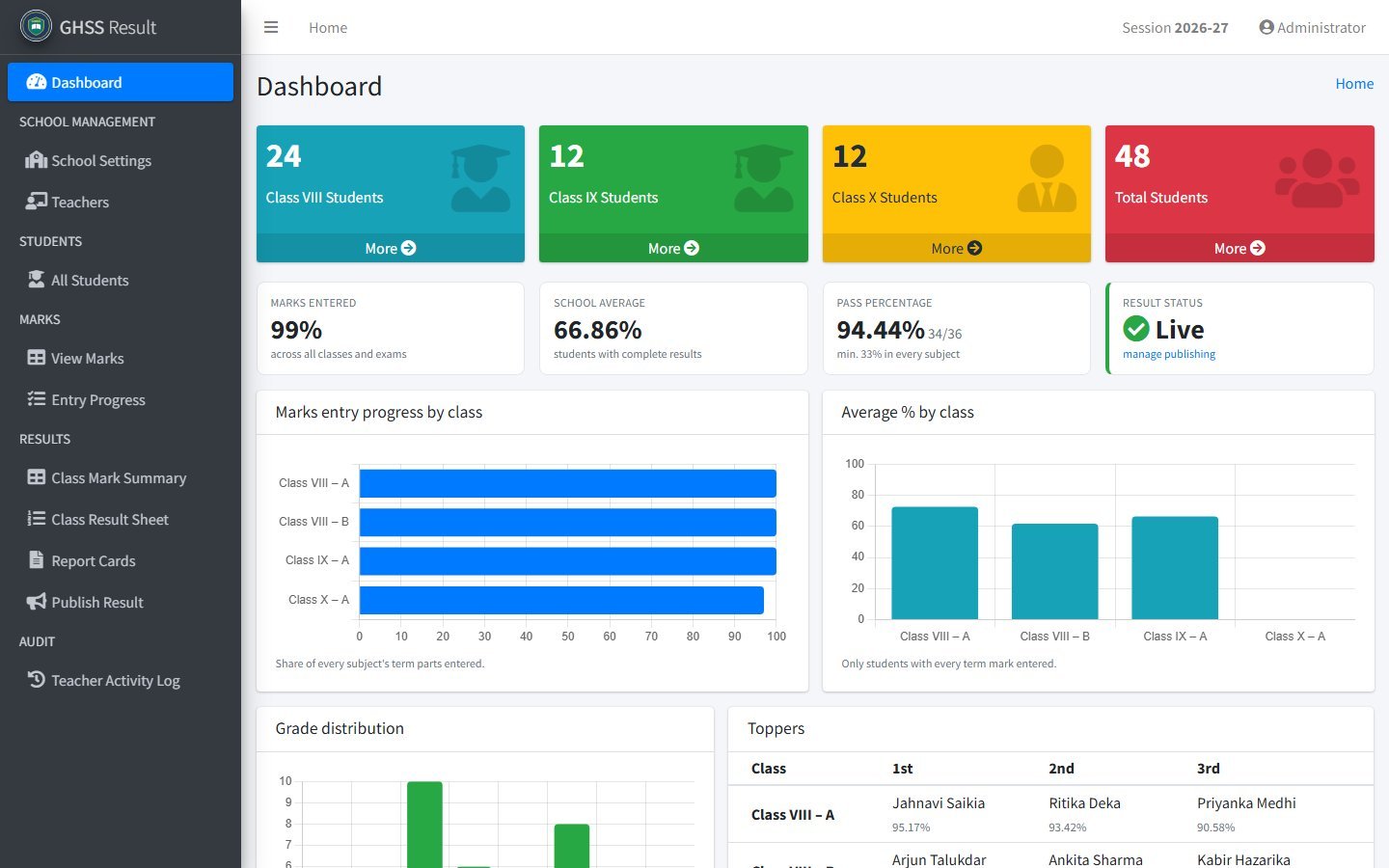Viewport: 1389px width, 868px height.
Task: Click the All Students graduate icon
Action: 37,280
